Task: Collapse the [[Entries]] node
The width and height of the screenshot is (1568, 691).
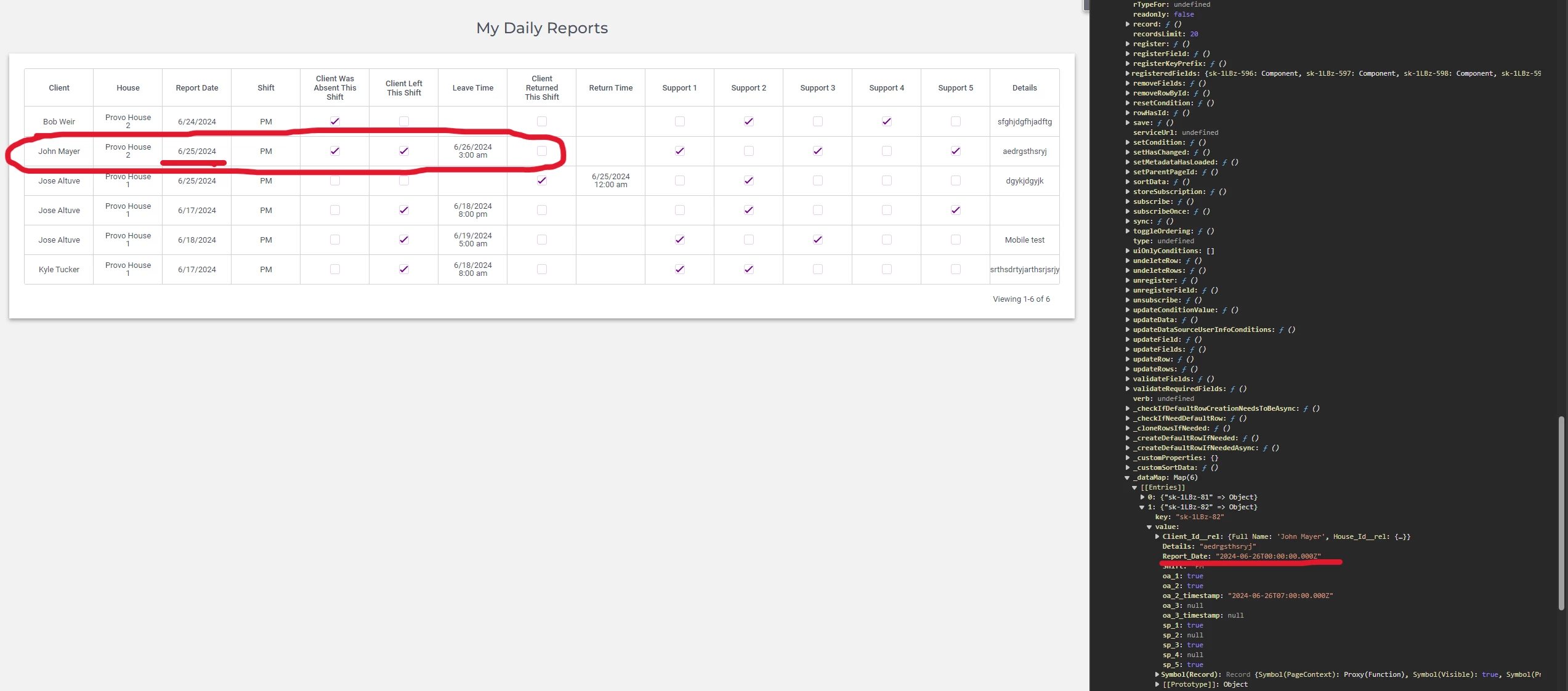Action: 1134,487
